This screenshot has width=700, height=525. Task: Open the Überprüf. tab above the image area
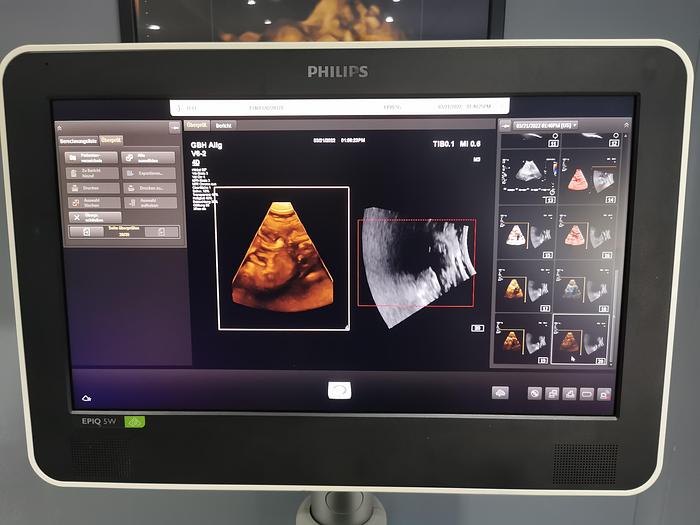tap(196, 125)
